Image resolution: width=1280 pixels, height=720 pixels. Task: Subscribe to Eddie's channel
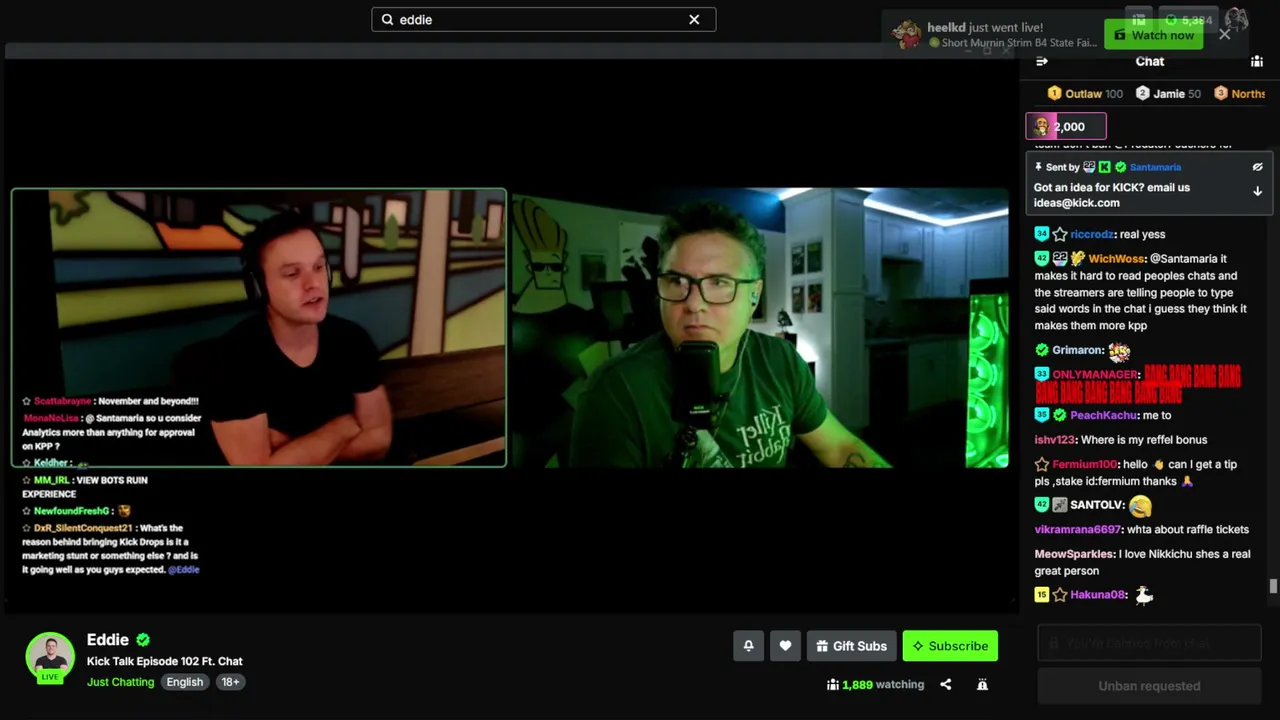coord(950,646)
